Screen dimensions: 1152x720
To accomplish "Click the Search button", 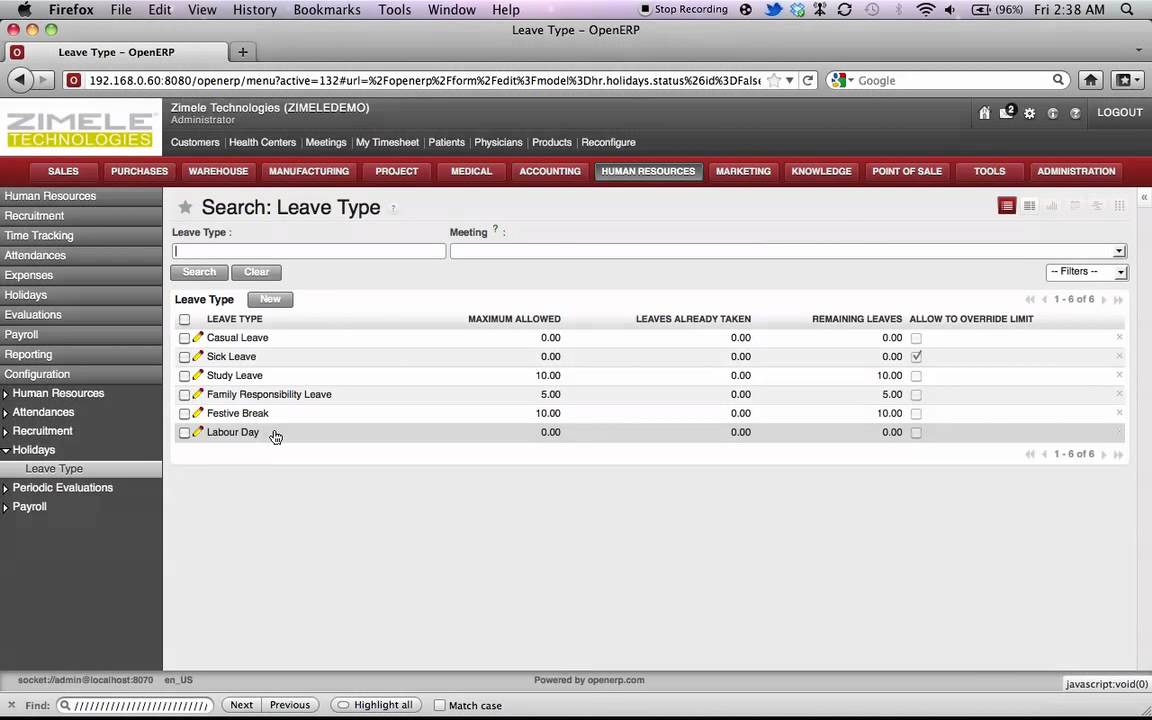I will click(x=199, y=272).
